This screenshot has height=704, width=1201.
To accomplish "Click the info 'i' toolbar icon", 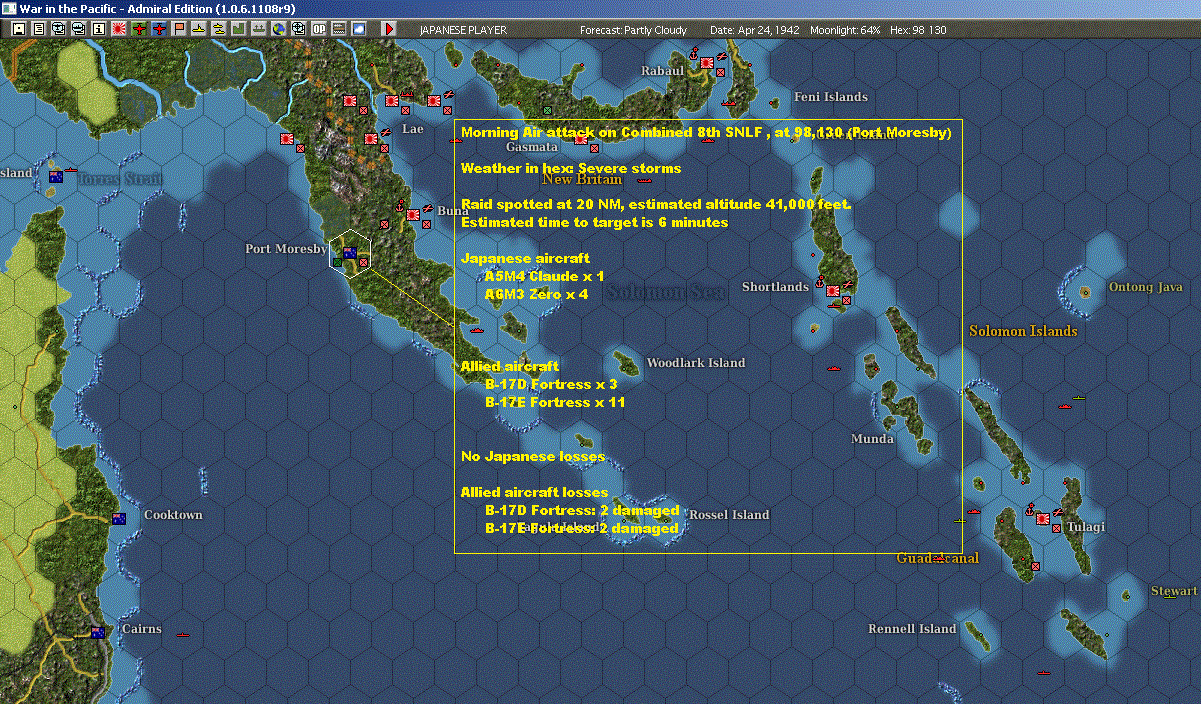I will click(x=98, y=29).
